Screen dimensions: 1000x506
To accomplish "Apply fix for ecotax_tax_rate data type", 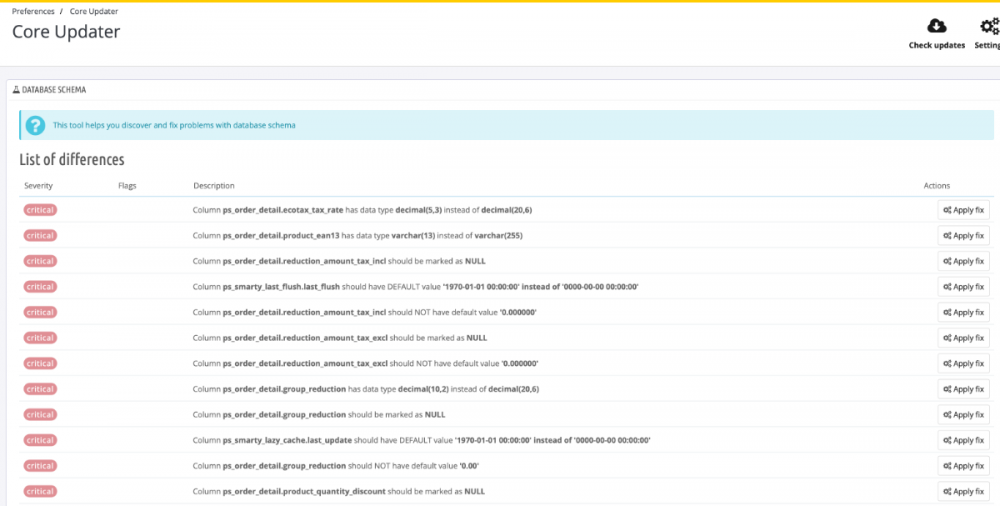I will point(963,210).
